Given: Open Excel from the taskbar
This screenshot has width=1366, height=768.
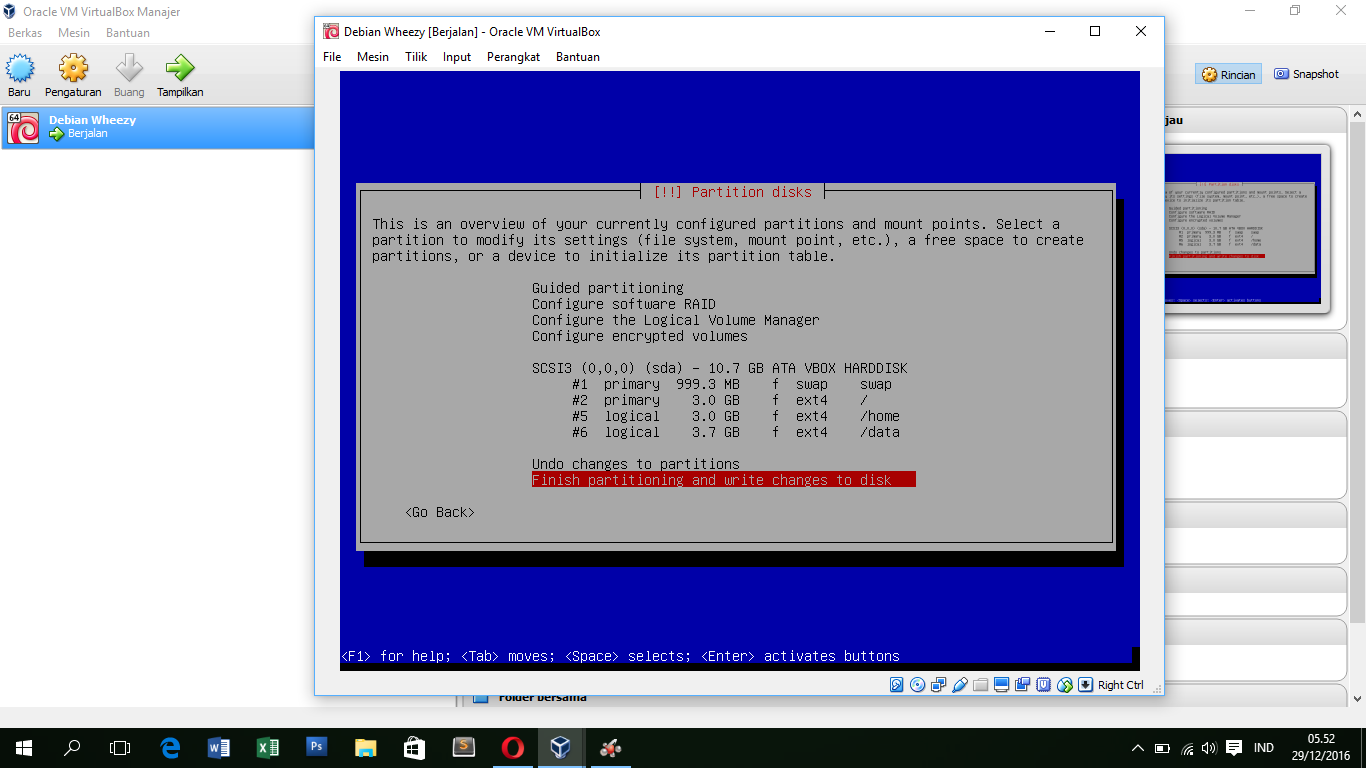Looking at the screenshot, I should (268, 747).
